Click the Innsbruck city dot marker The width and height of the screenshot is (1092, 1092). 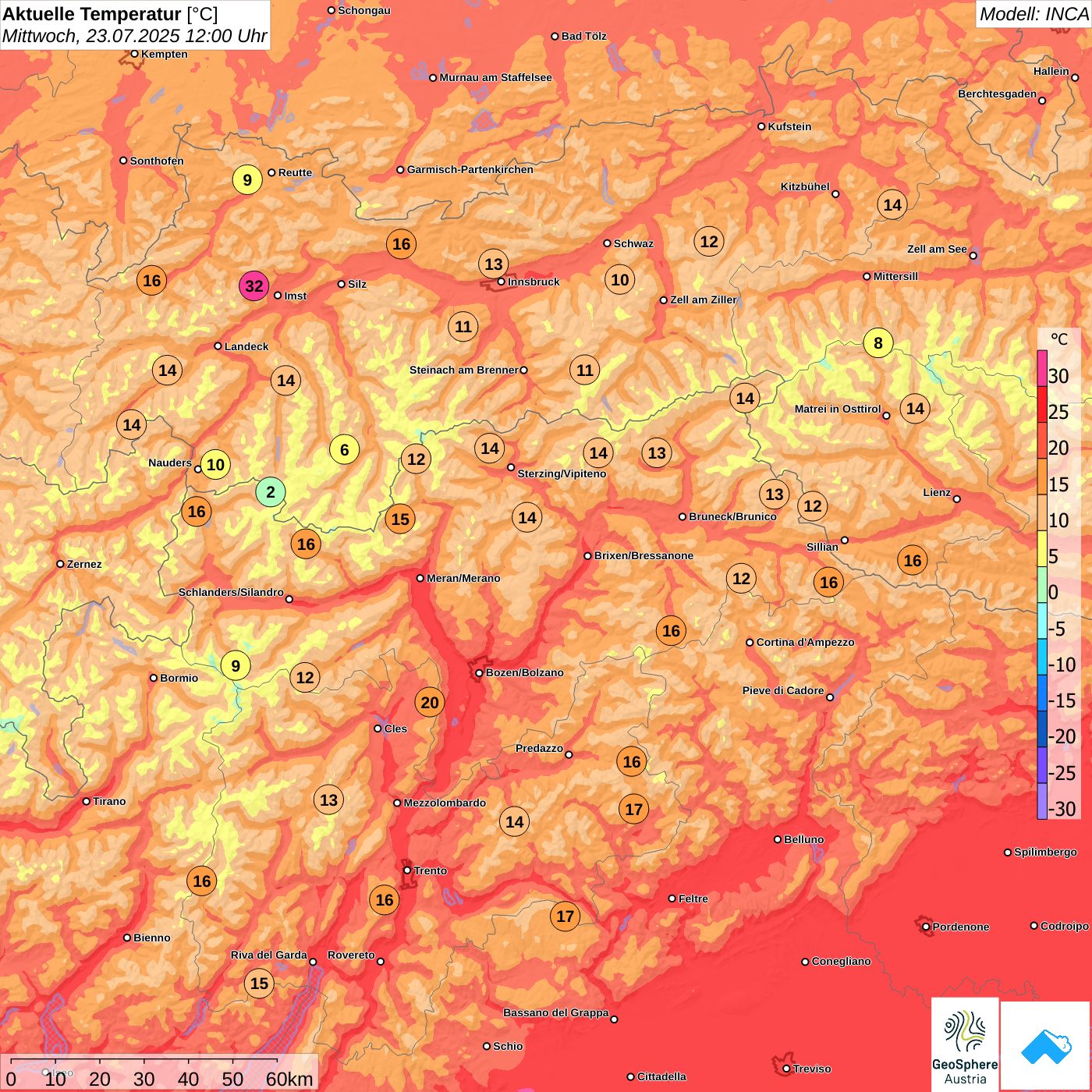502,282
